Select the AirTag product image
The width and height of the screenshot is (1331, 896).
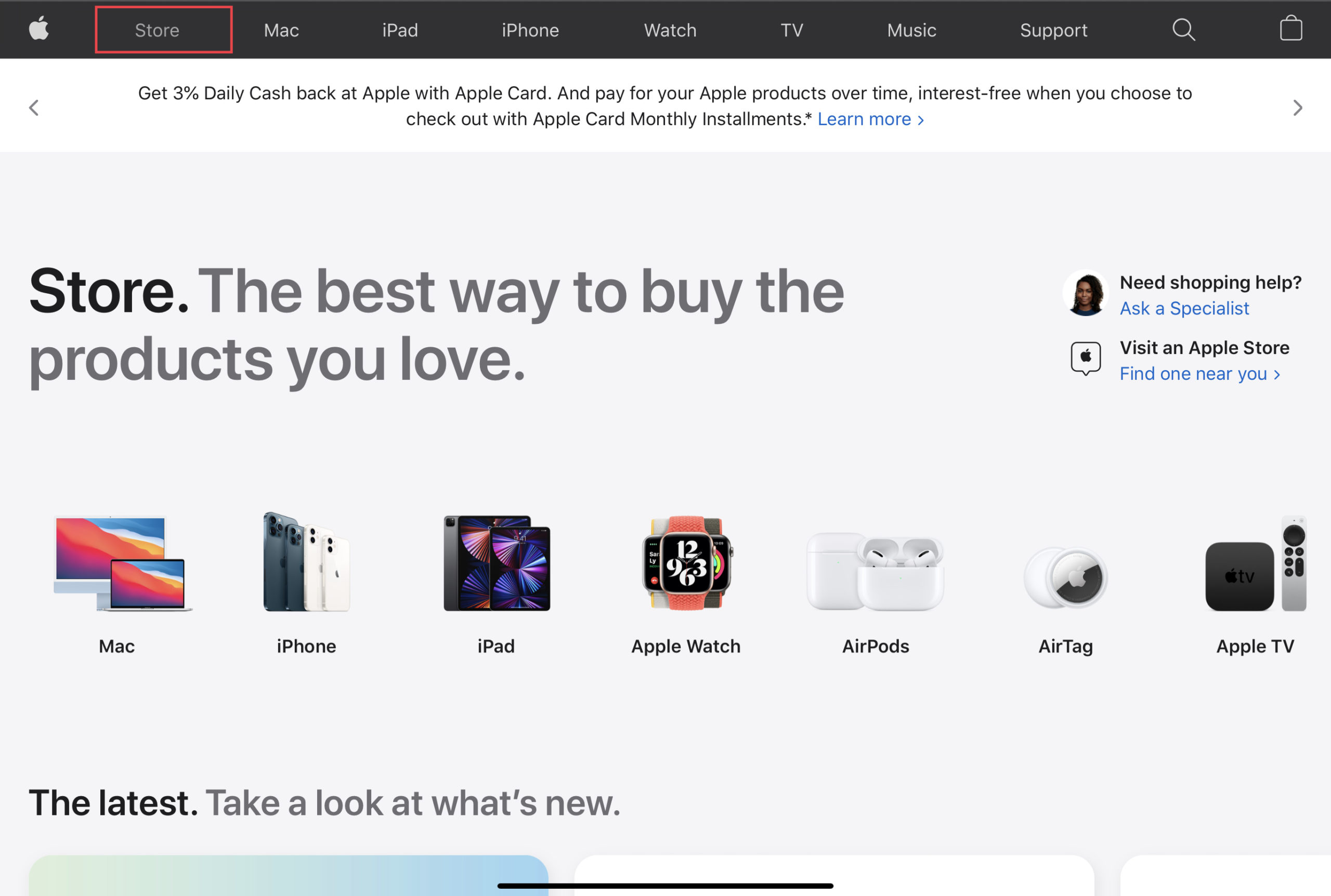click(x=1066, y=578)
